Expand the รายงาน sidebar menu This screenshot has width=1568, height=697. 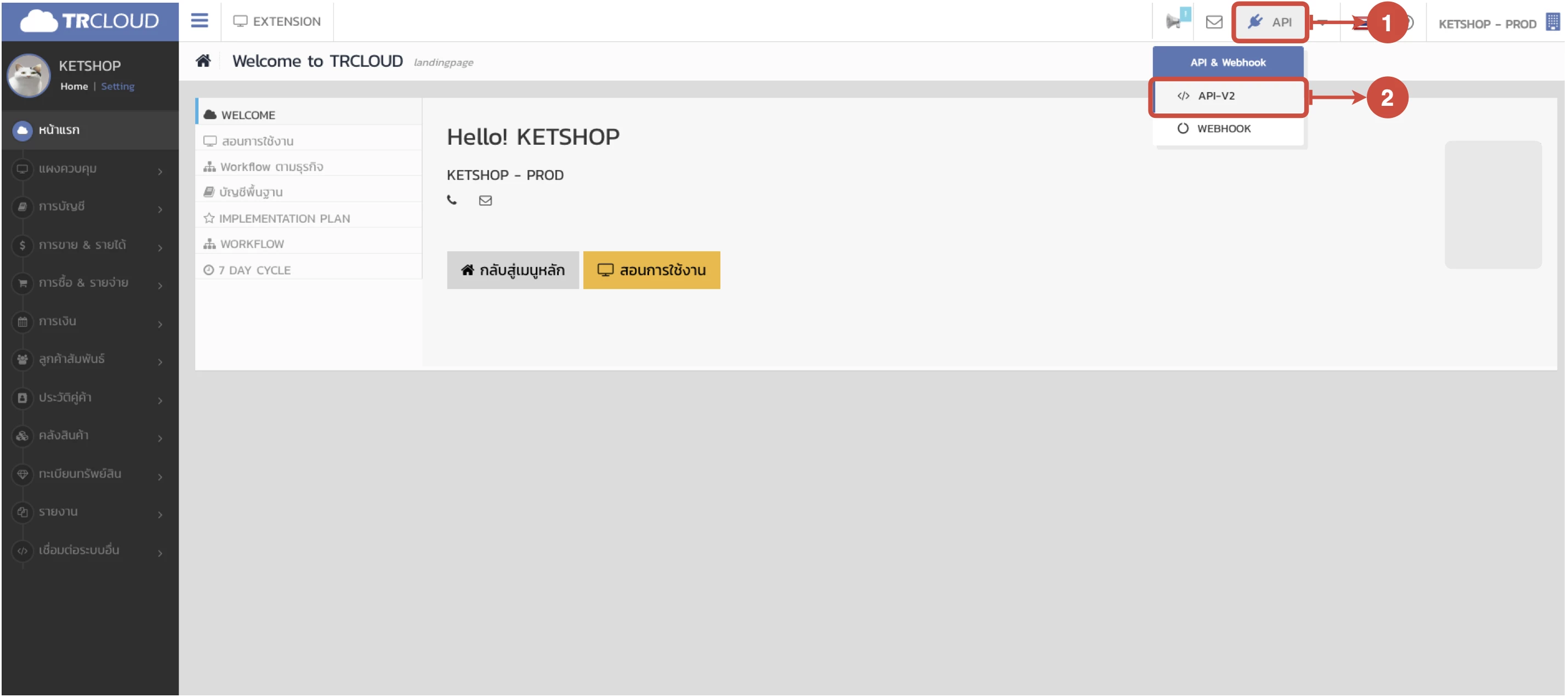(89, 513)
